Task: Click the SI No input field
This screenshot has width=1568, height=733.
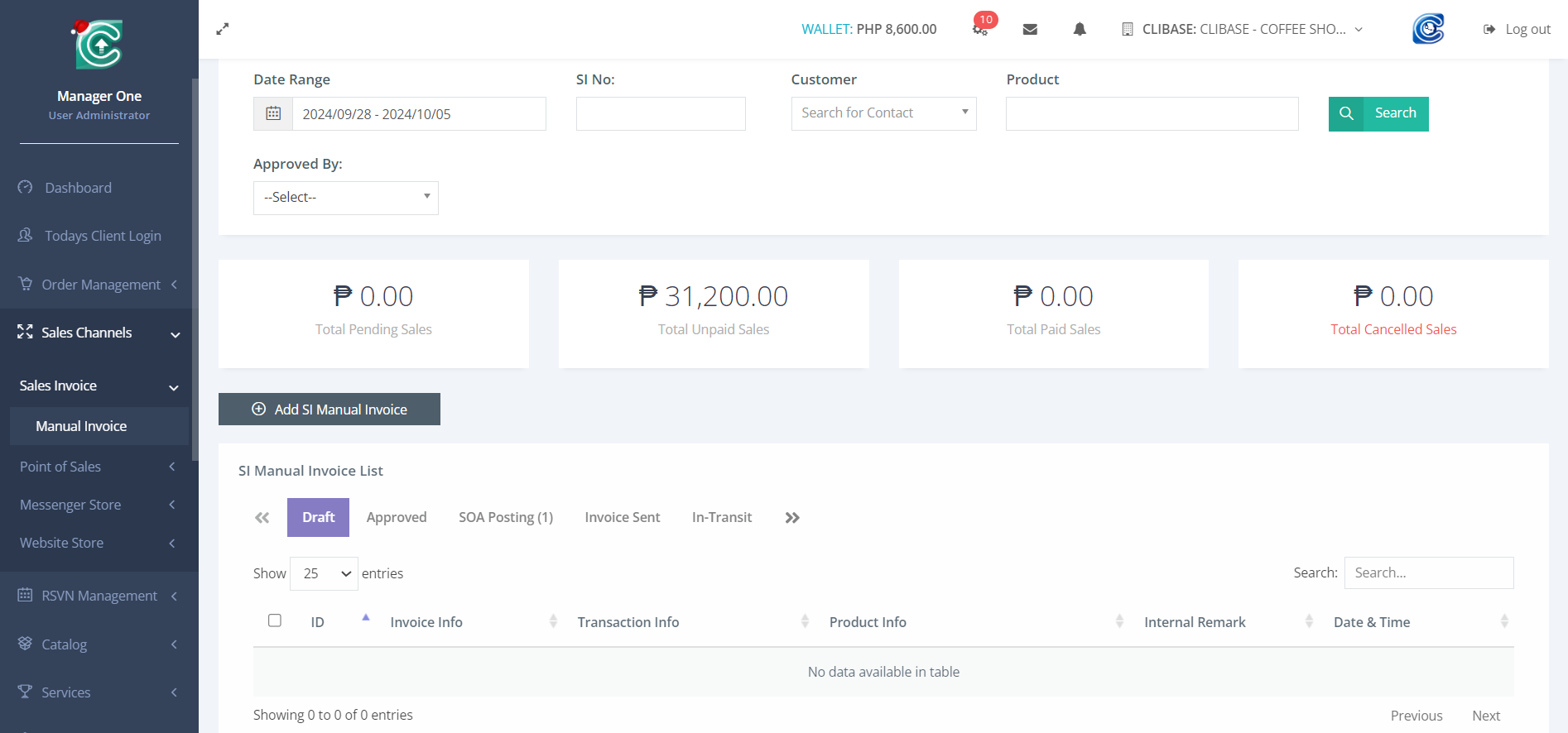Action: coord(661,114)
